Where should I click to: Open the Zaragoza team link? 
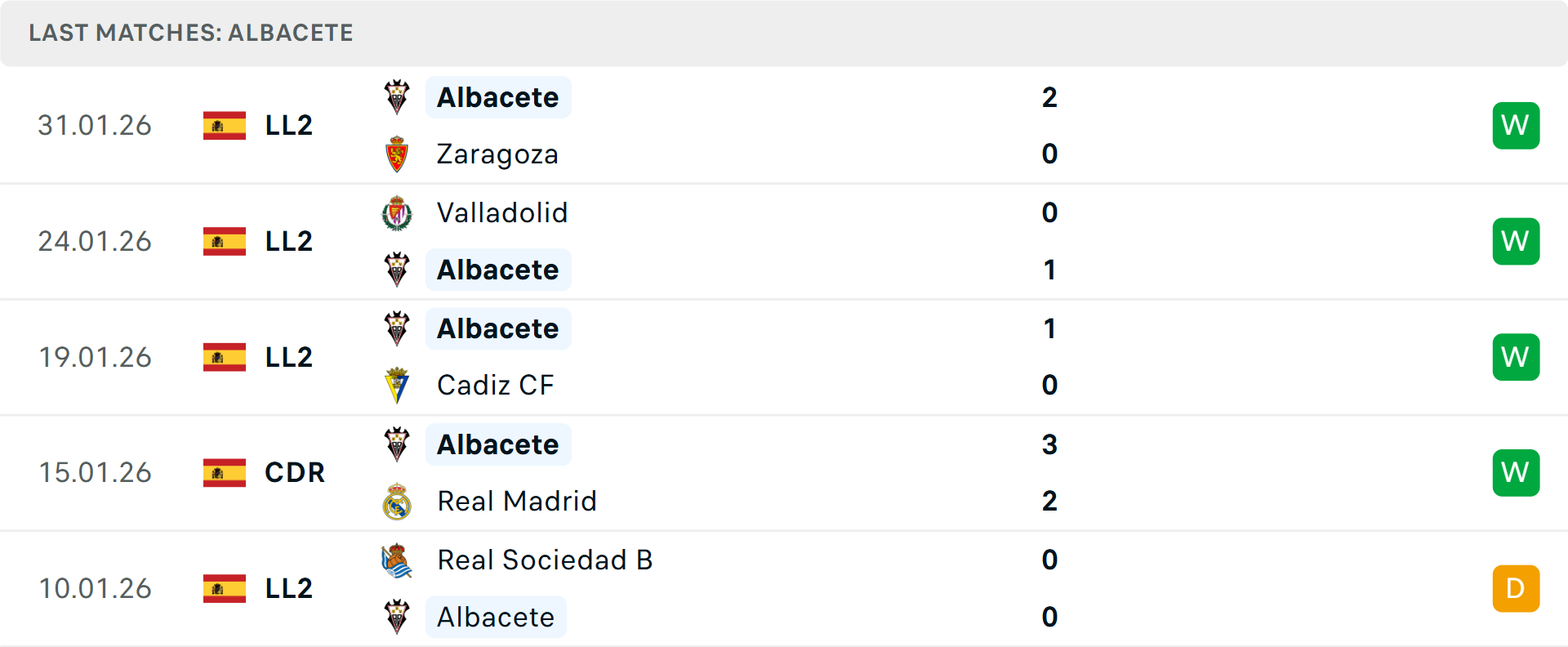point(497,154)
